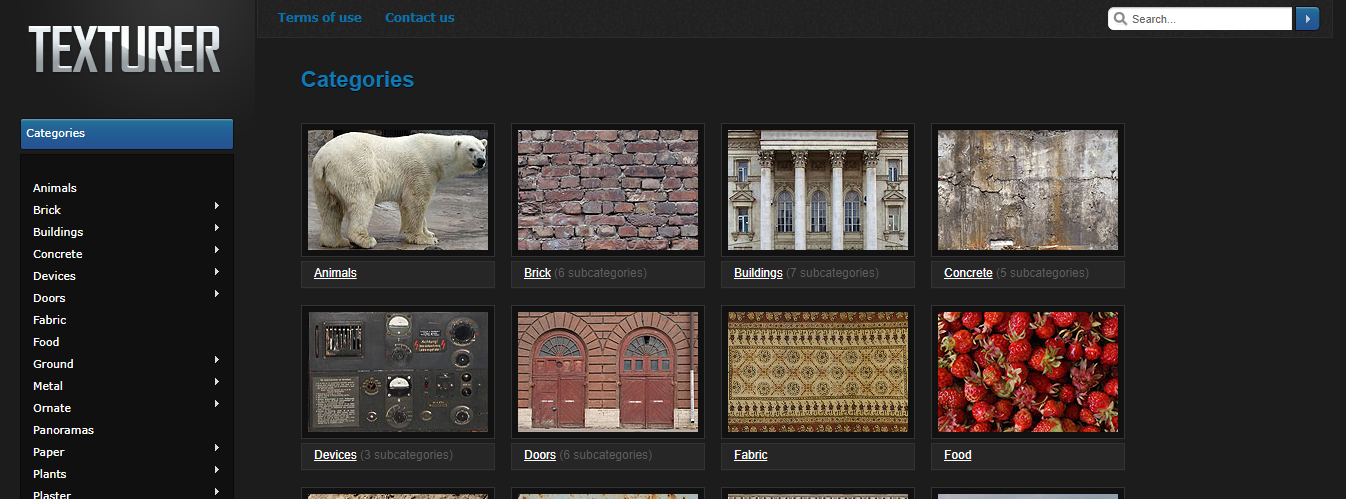Image resolution: width=1346 pixels, height=499 pixels.
Task: Open Panoramas in the sidebar menu
Action: tap(63, 430)
